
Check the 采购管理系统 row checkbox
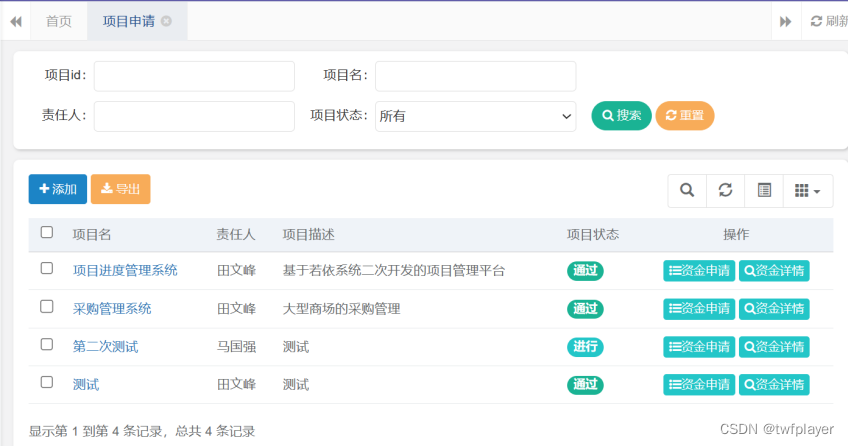pos(47,306)
